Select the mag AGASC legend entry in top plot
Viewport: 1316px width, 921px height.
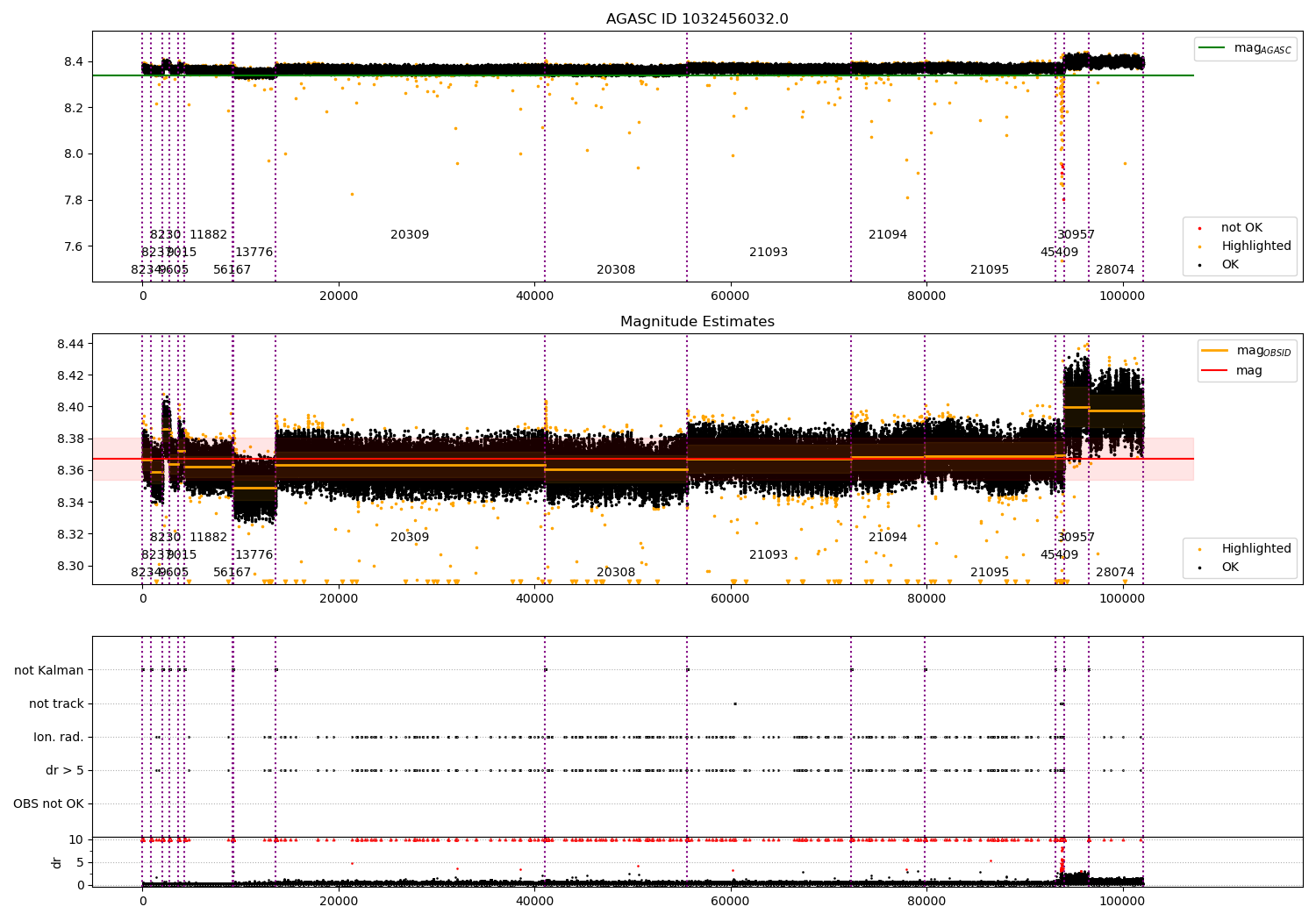pos(1246,48)
